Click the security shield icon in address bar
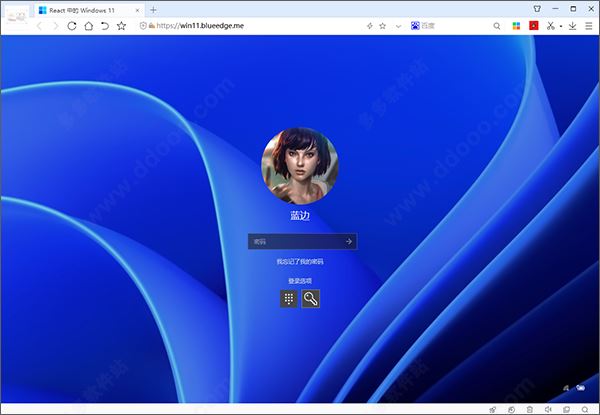This screenshot has width=600, height=415. click(143, 26)
